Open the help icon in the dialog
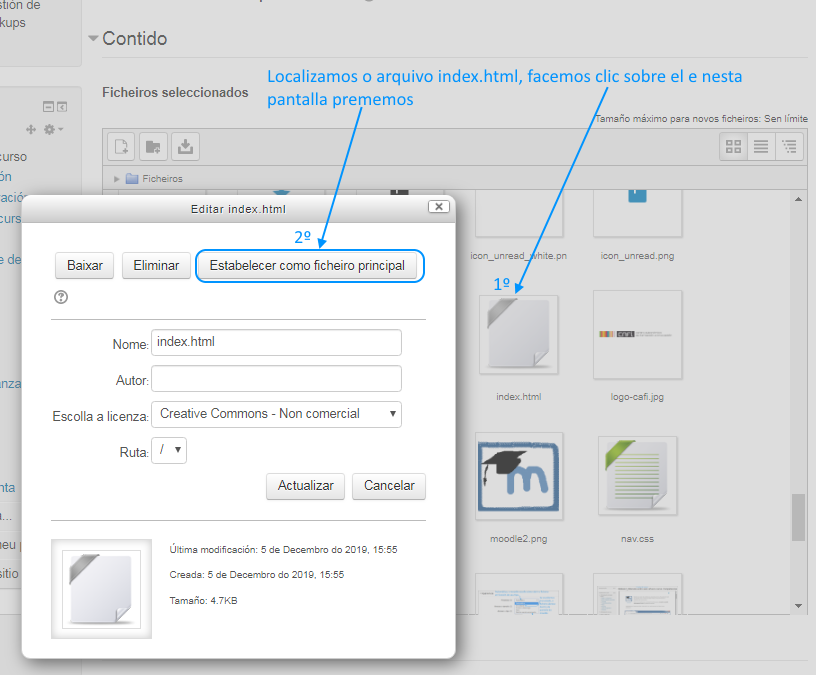Image resolution: width=816 pixels, height=675 pixels. pyautogui.click(x=61, y=297)
